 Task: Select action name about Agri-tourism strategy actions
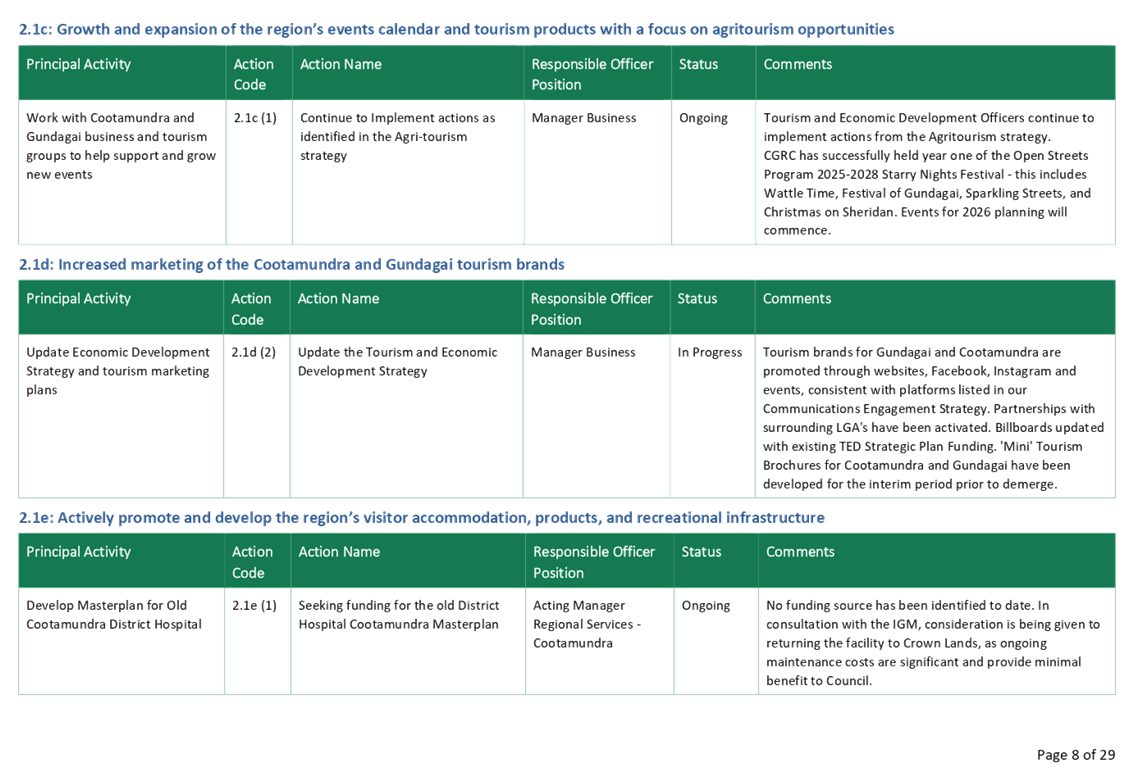point(398,137)
